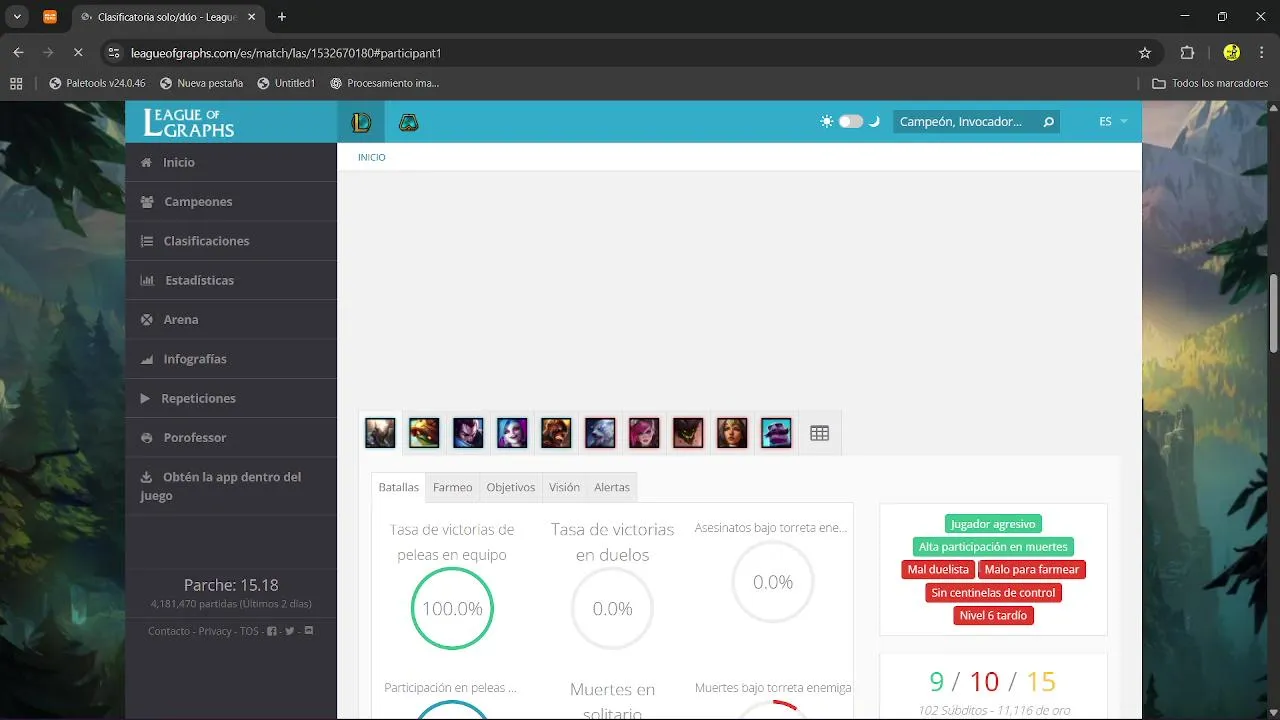Open the Paletools v24.0.46 bookmark
Screen dimensions: 1280x720
[97, 83]
